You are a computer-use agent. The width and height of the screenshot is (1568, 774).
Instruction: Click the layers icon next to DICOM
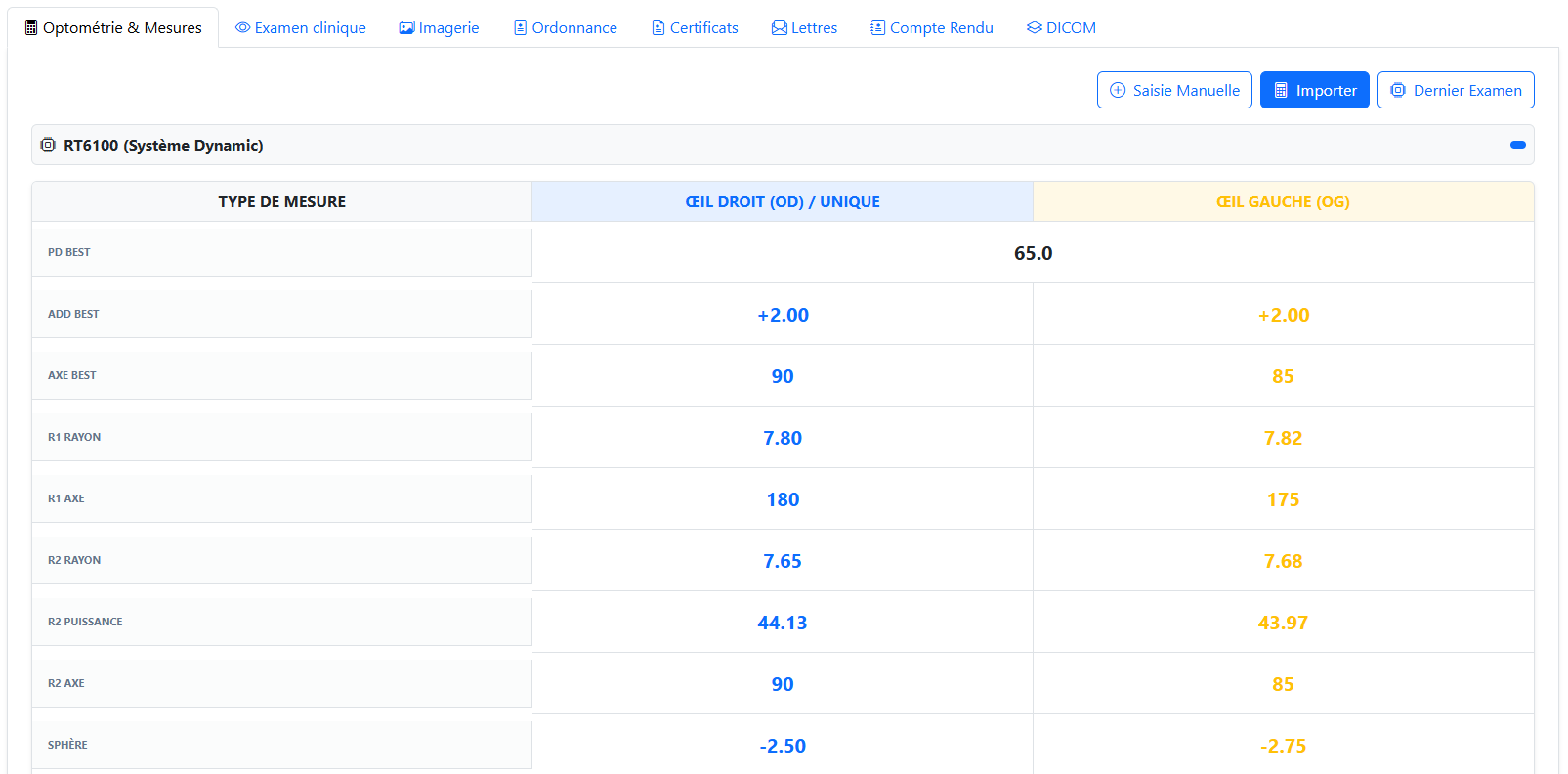1035,28
